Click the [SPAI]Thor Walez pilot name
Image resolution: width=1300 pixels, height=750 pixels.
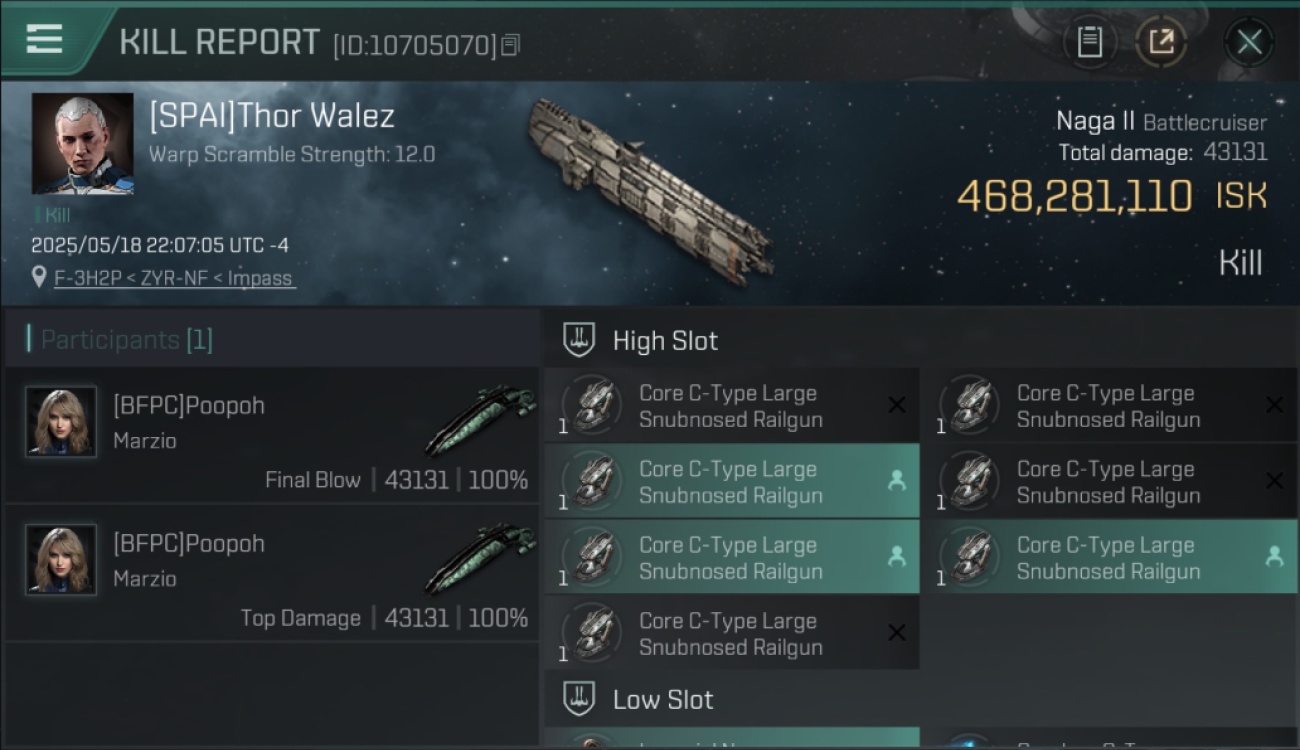coord(272,116)
